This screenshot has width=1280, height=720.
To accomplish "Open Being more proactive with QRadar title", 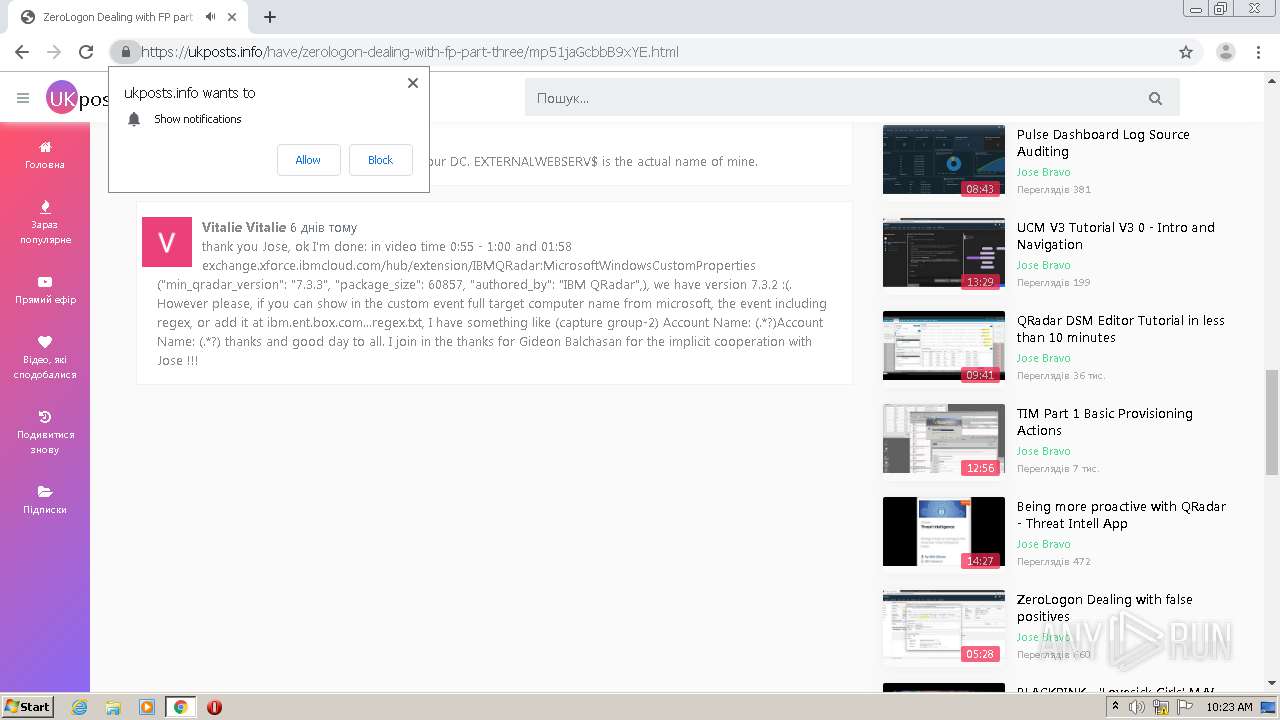I will pos(1121,515).
